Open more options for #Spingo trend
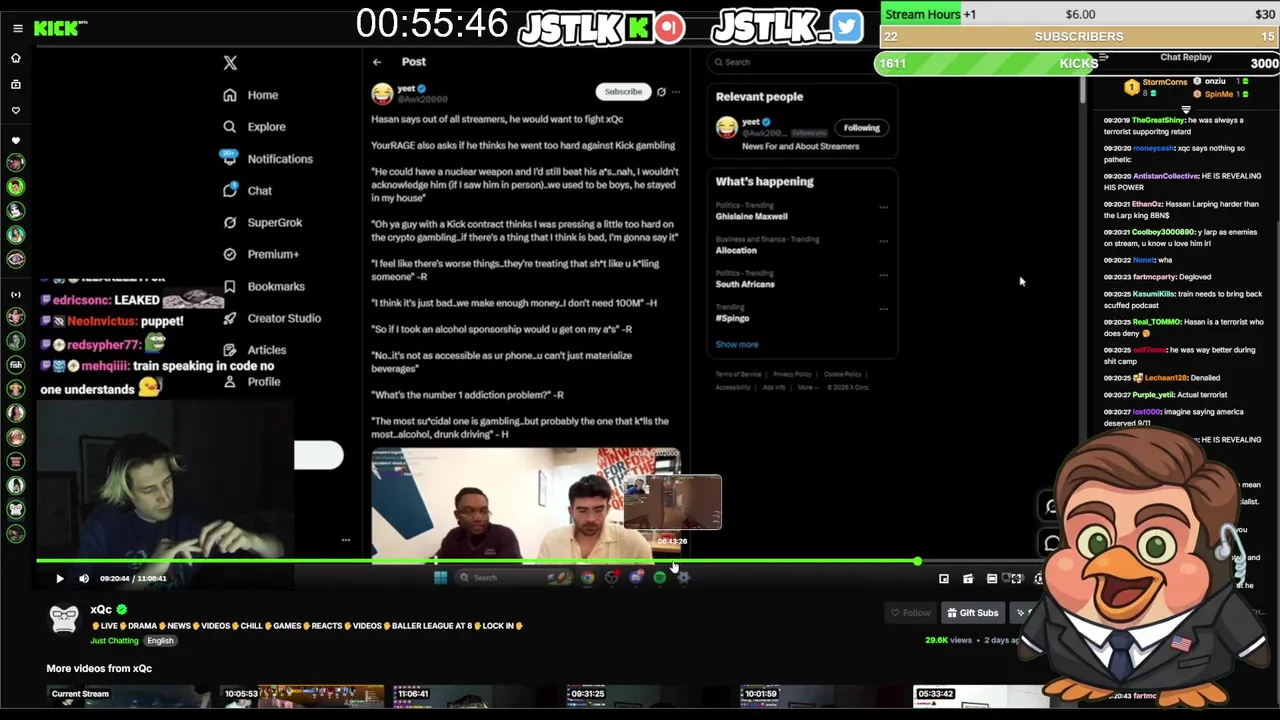Viewport: 1280px width, 720px height. click(883, 309)
